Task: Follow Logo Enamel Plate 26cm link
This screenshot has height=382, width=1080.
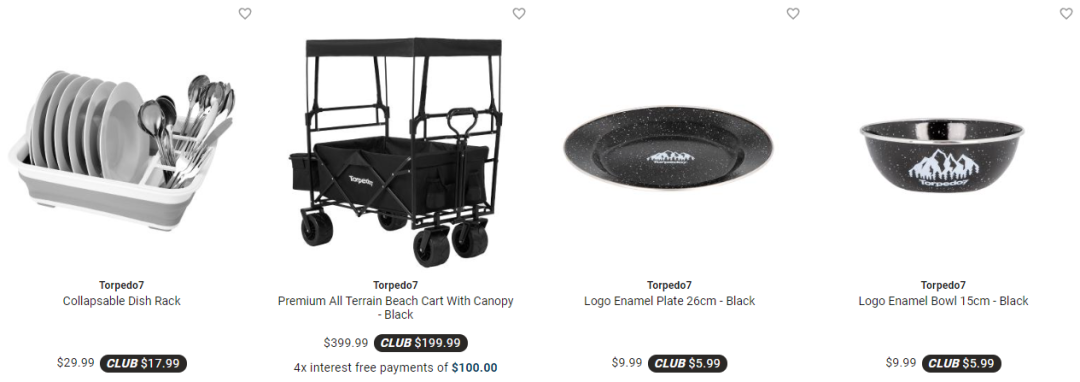Action: coord(669,301)
